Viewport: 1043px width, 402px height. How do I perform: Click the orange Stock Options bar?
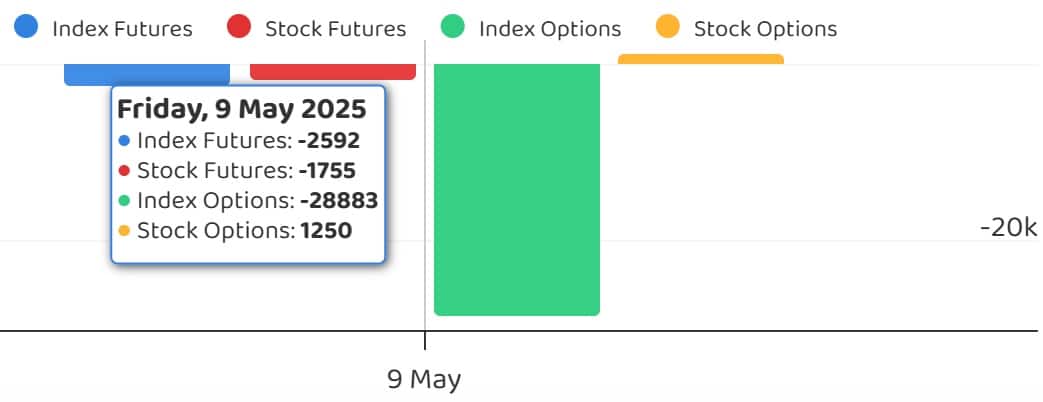pos(700,59)
